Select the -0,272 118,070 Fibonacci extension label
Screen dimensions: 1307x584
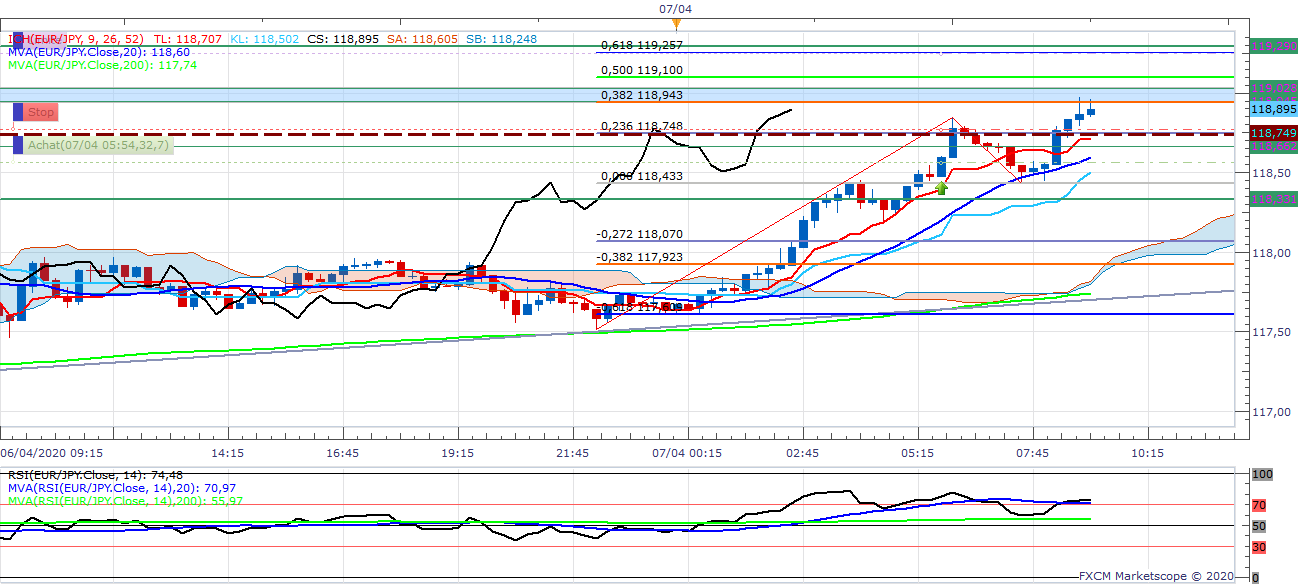click(641, 234)
